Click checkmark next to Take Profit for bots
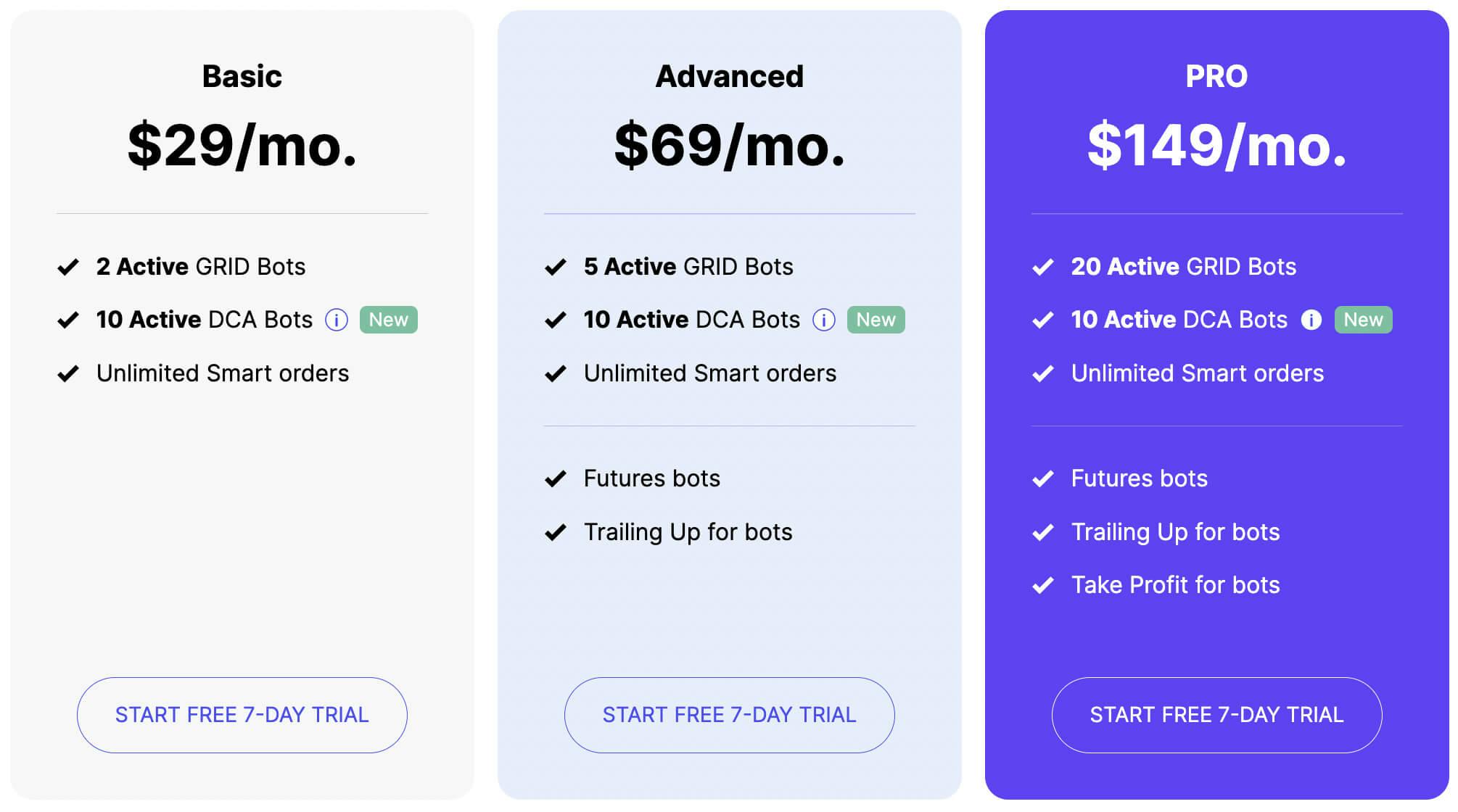Screen dimensions: 1458x812 pos(1043,586)
